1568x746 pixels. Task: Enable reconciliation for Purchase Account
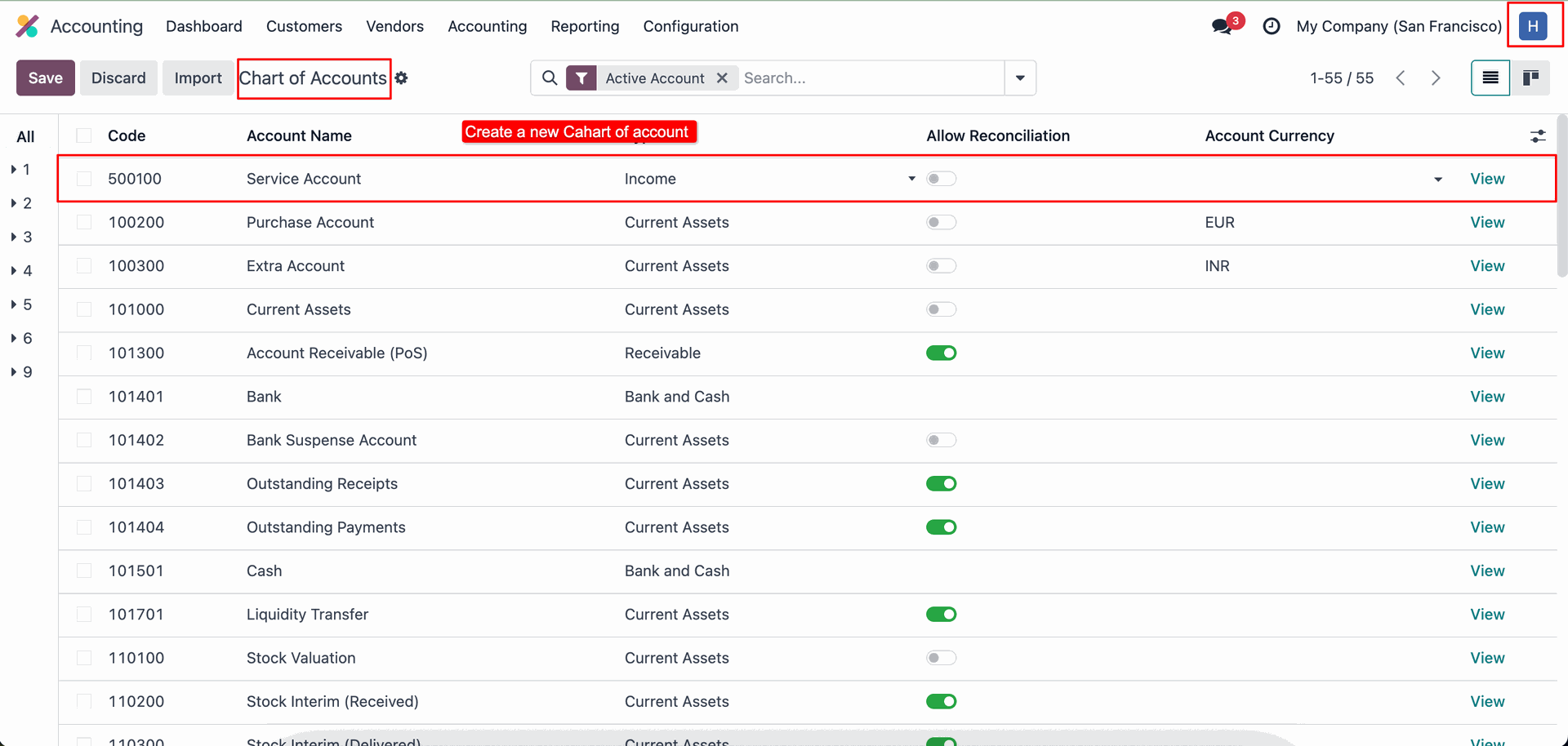pyautogui.click(x=941, y=223)
